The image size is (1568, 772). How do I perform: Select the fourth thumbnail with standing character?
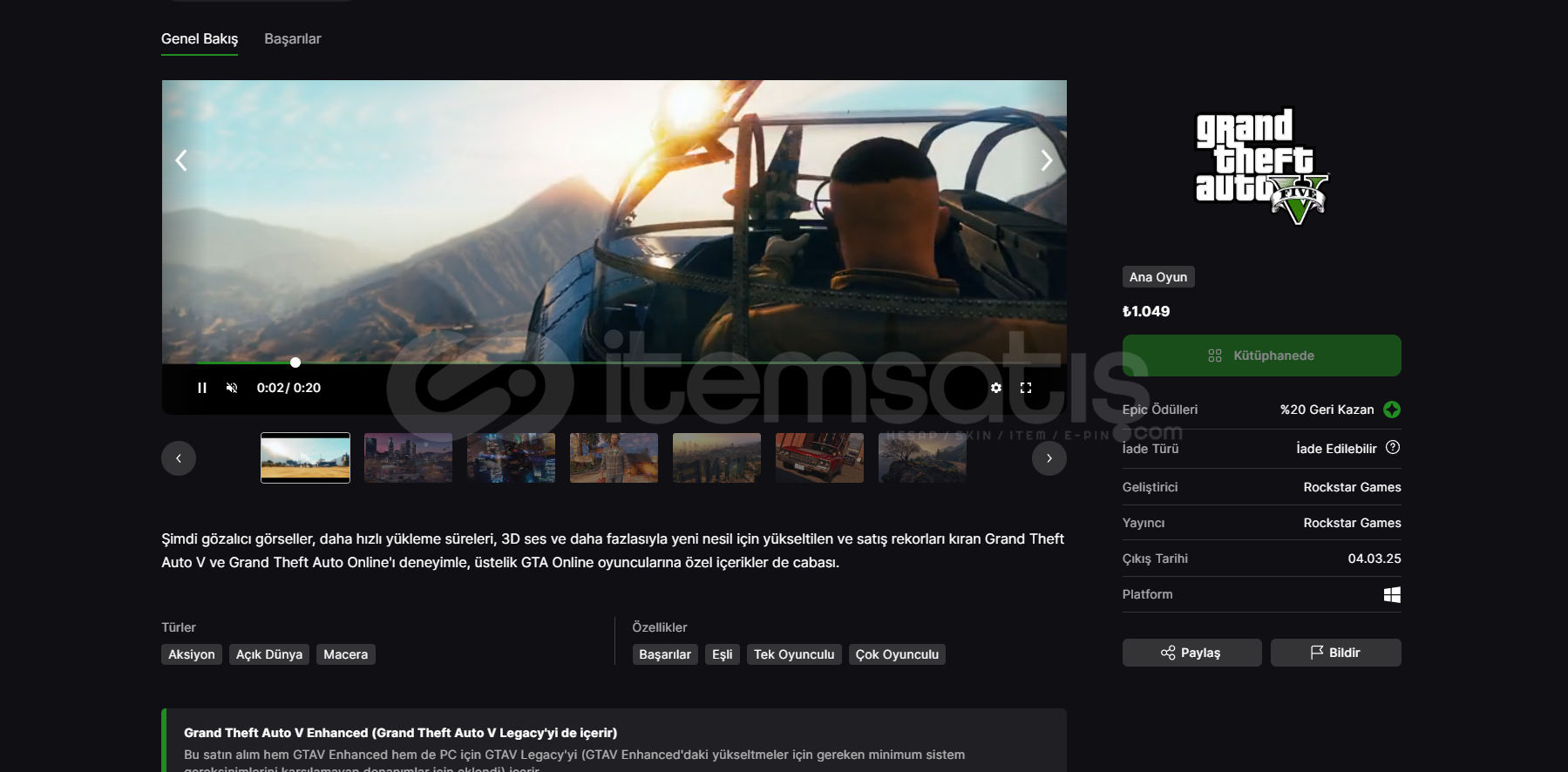tap(614, 457)
